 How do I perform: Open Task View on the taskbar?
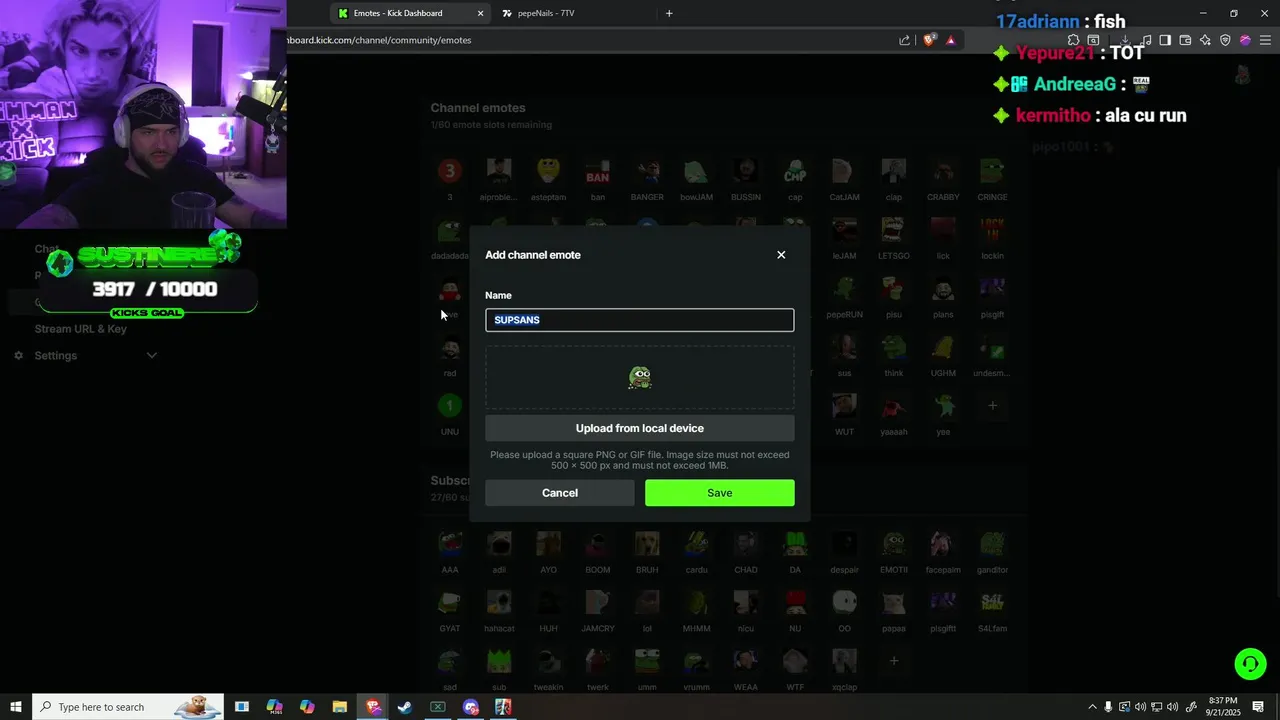242,707
